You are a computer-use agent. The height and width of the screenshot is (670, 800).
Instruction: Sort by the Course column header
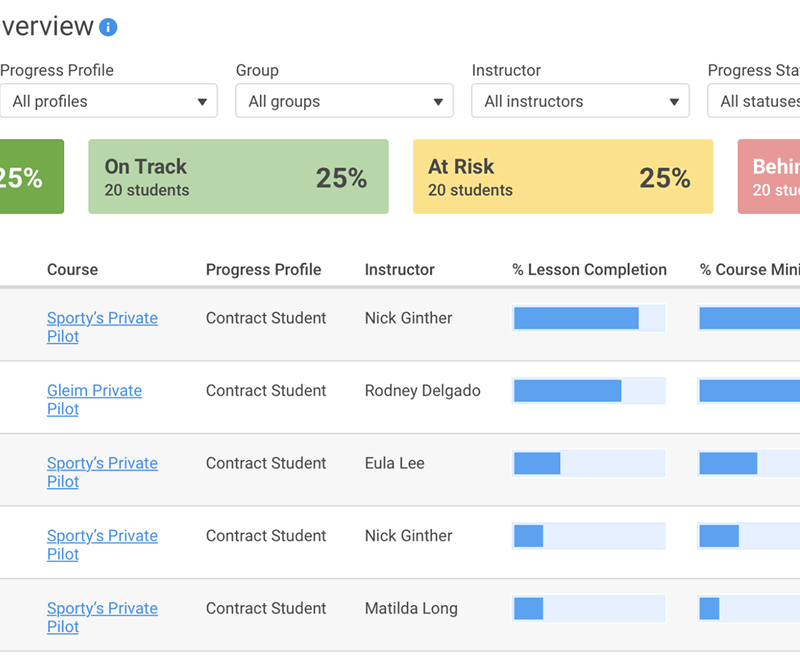72,270
